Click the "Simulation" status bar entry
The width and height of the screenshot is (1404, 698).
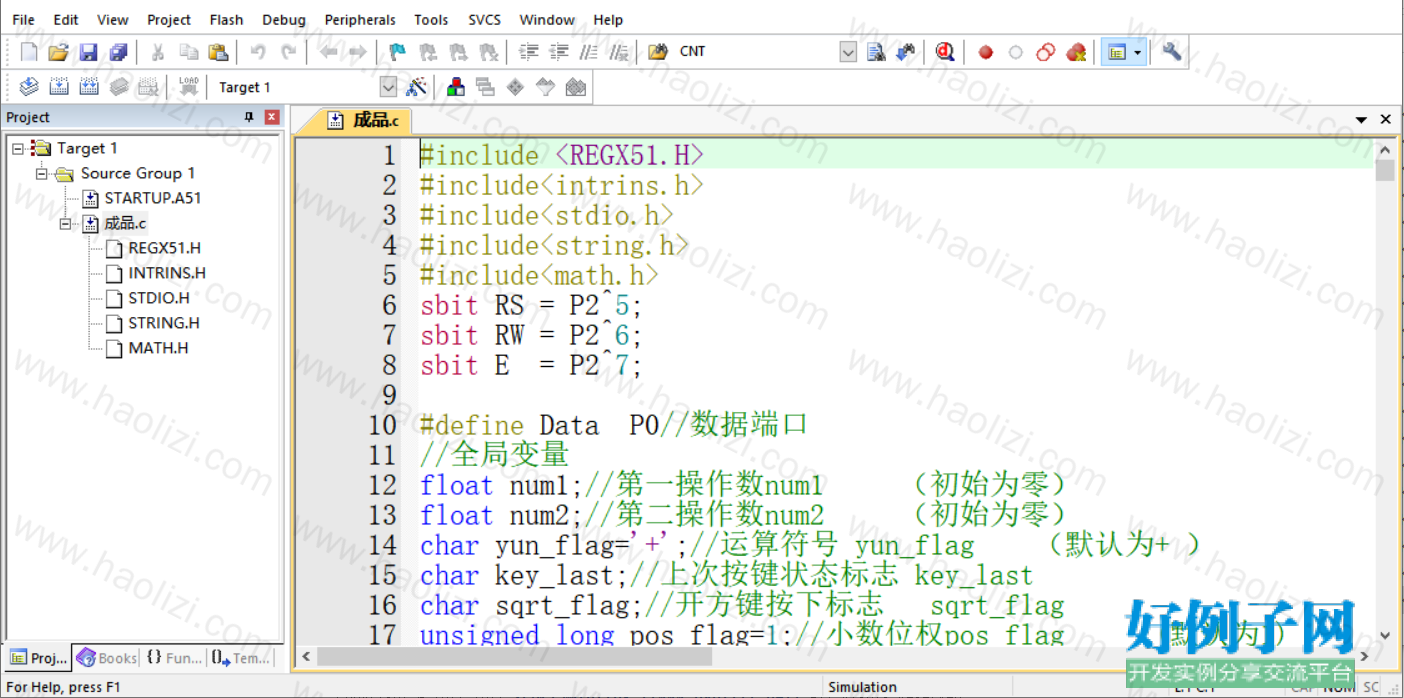point(862,687)
